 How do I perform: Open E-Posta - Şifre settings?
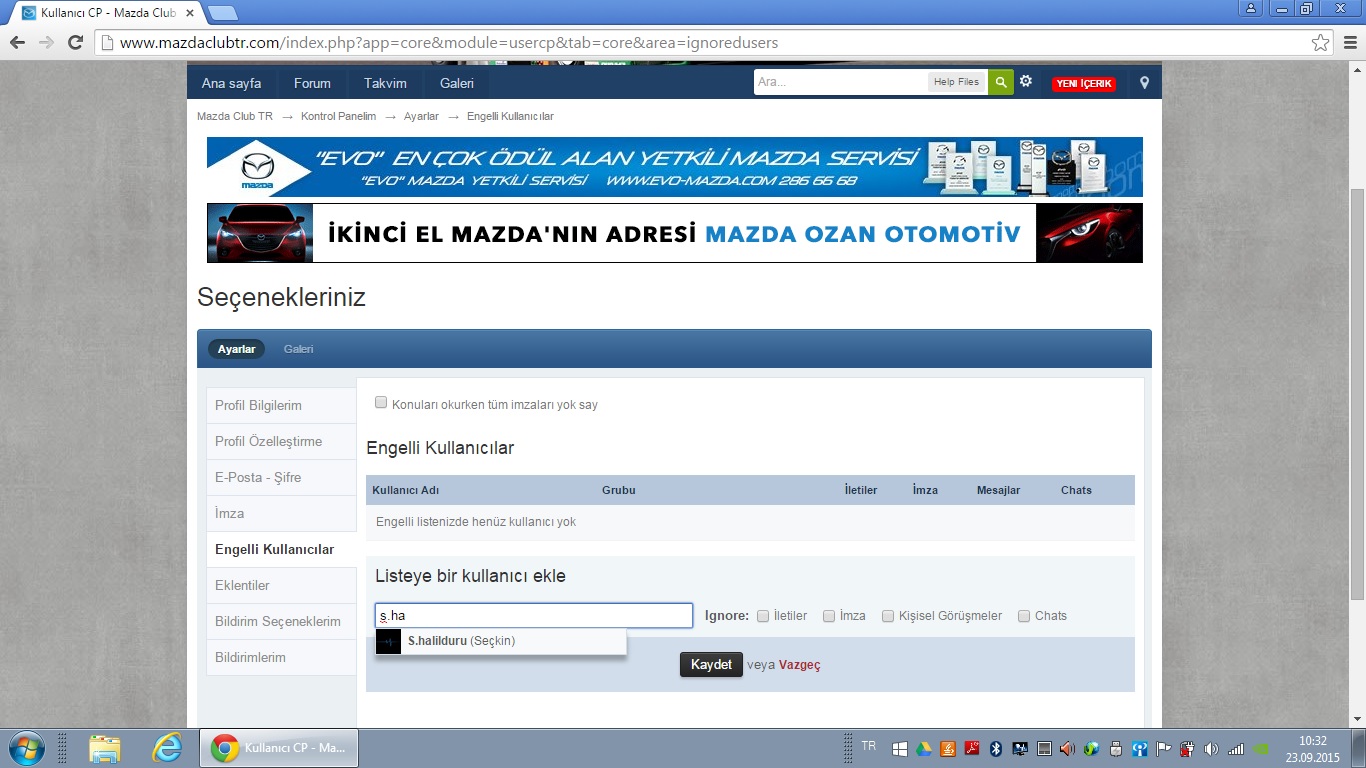(x=281, y=477)
